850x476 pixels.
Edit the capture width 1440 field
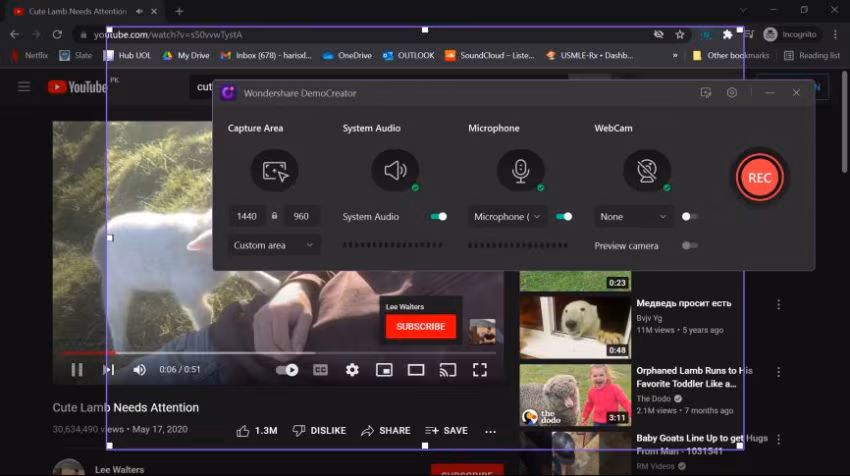[x=247, y=216]
